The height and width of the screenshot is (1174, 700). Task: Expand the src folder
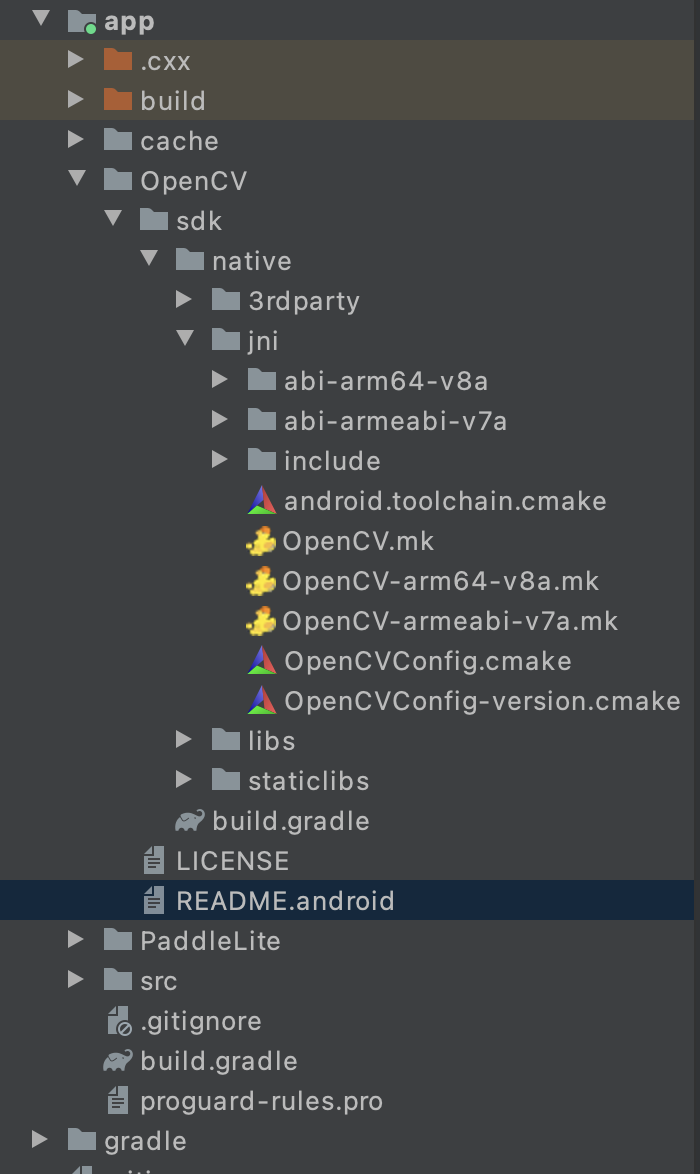tap(75, 979)
